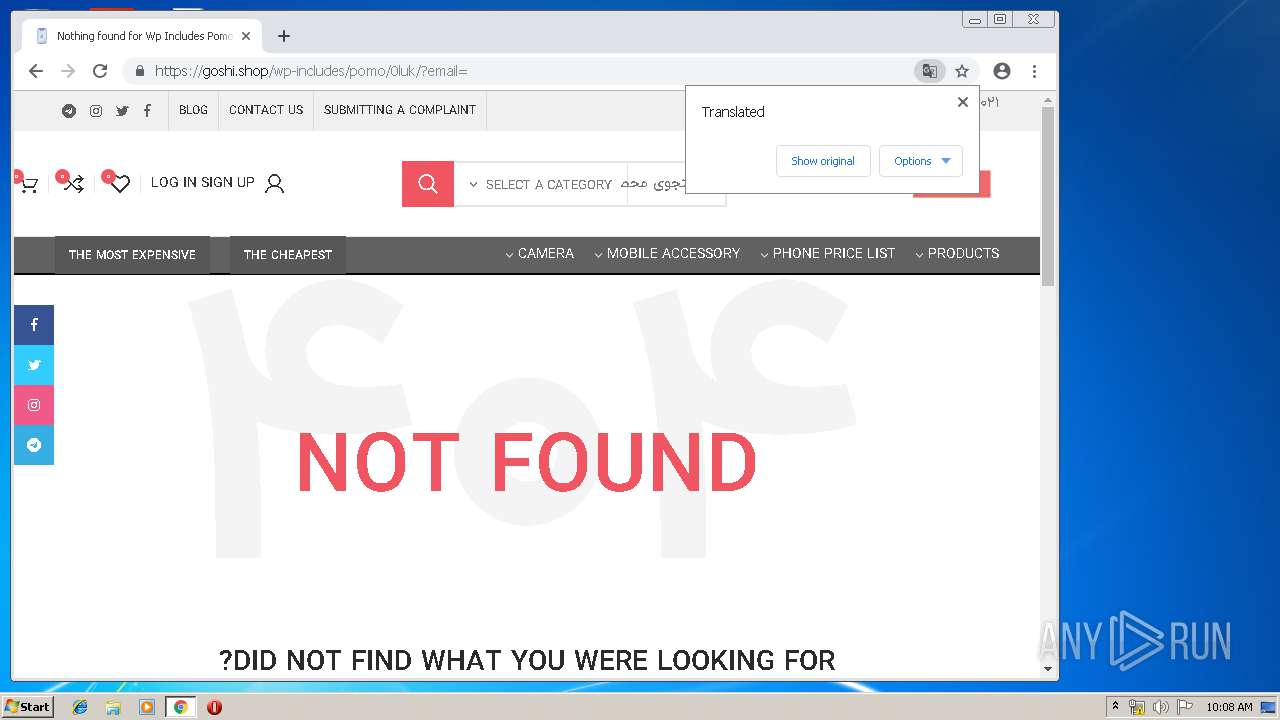Open the shopping cart icon

pos(28,184)
